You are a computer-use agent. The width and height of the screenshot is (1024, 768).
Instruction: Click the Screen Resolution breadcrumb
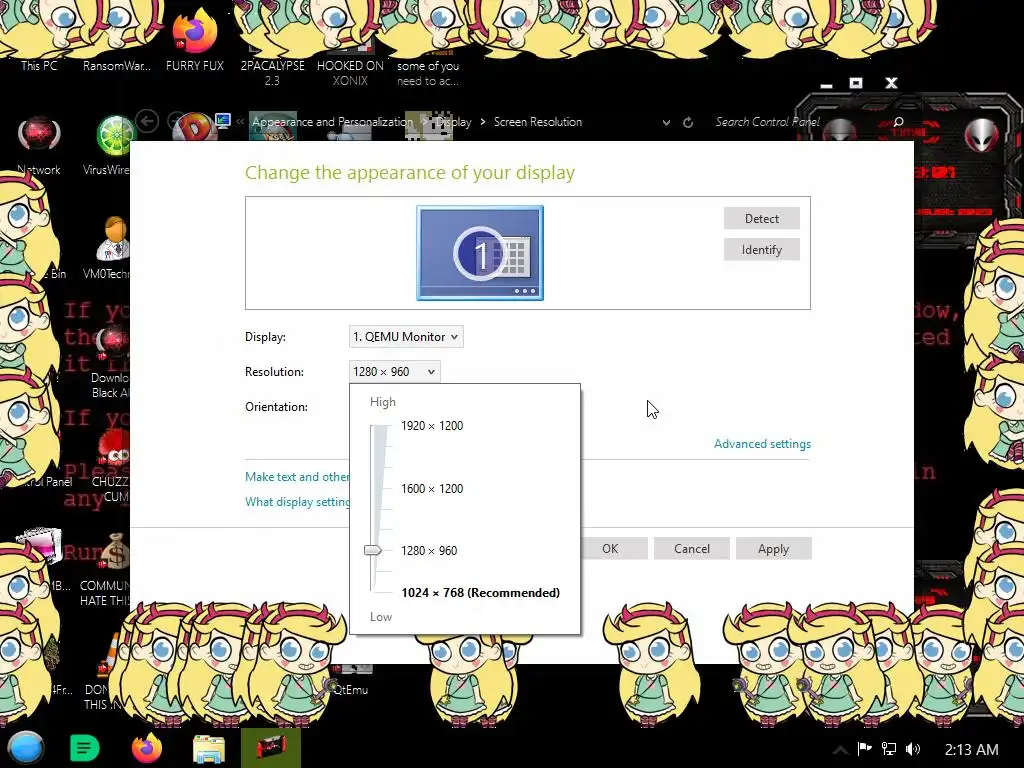pyautogui.click(x=537, y=121)
